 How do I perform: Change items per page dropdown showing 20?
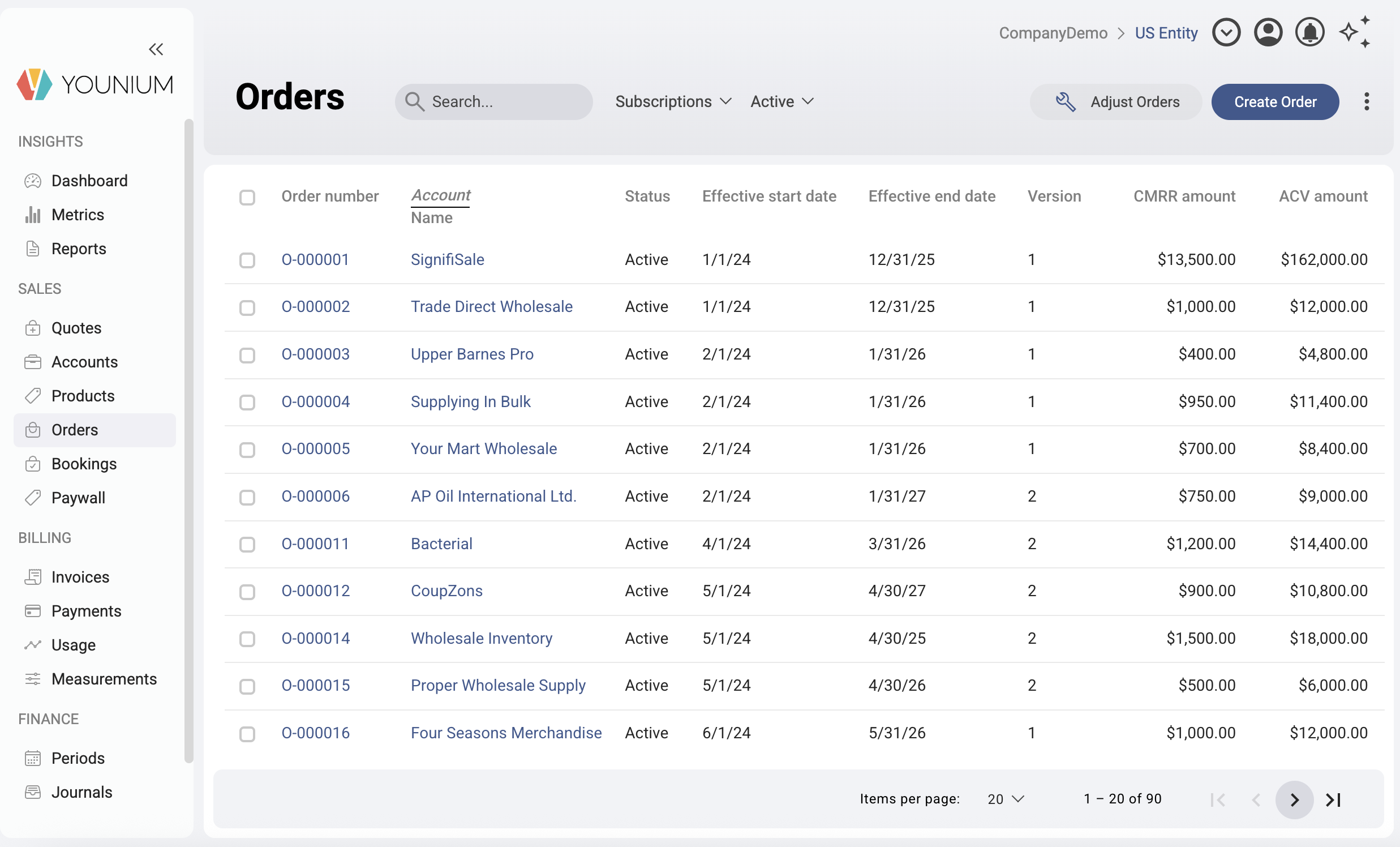click(1005, 799)
